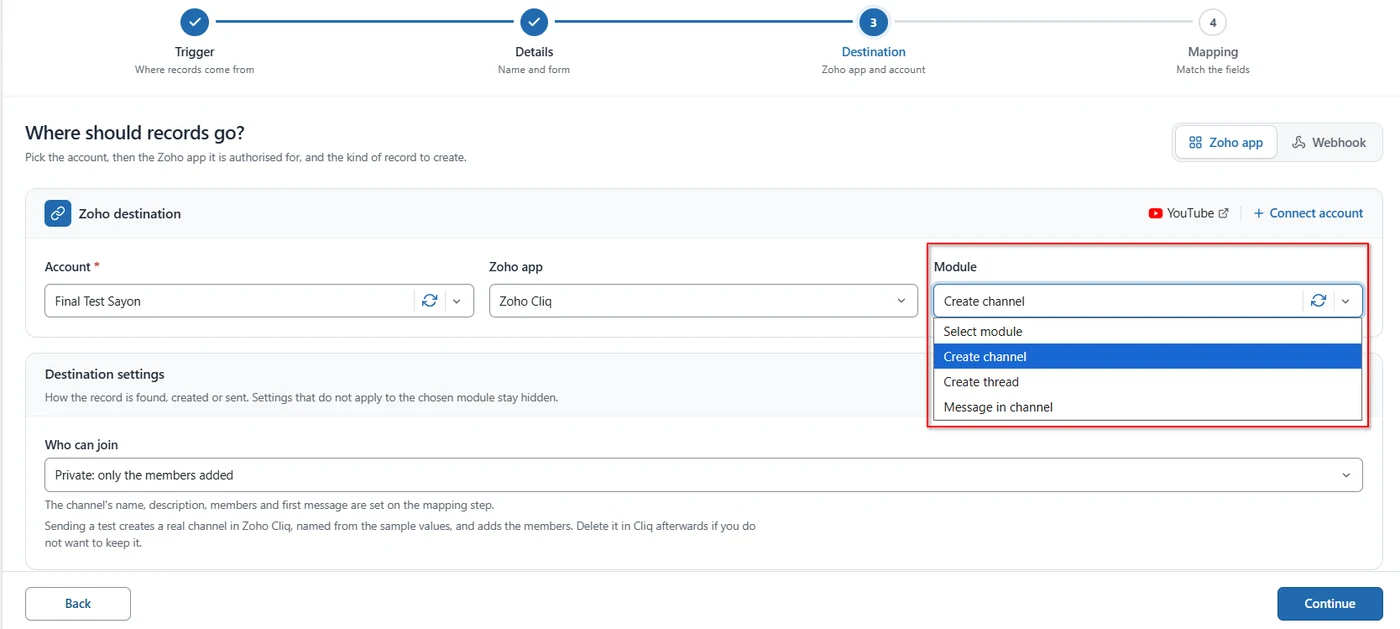This screenshot has width=1400, height=629.
Task: Click external link icon next to YouTube
Action: coord(1223,213)
